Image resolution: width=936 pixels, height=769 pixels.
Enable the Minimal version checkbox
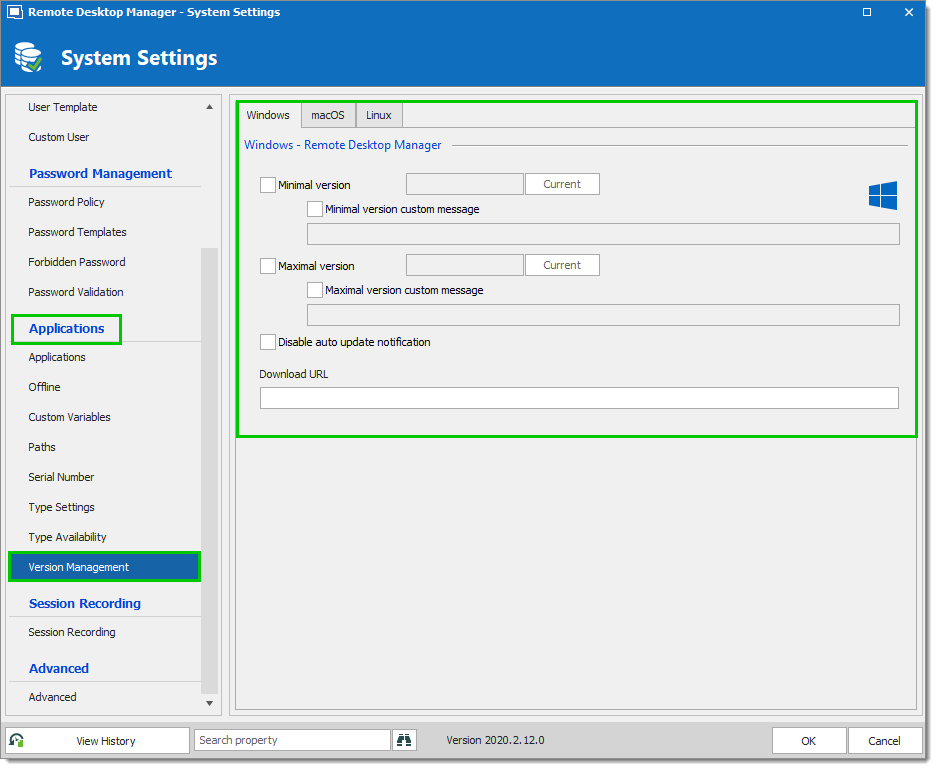pyautogui.click(x=267, y=184)
